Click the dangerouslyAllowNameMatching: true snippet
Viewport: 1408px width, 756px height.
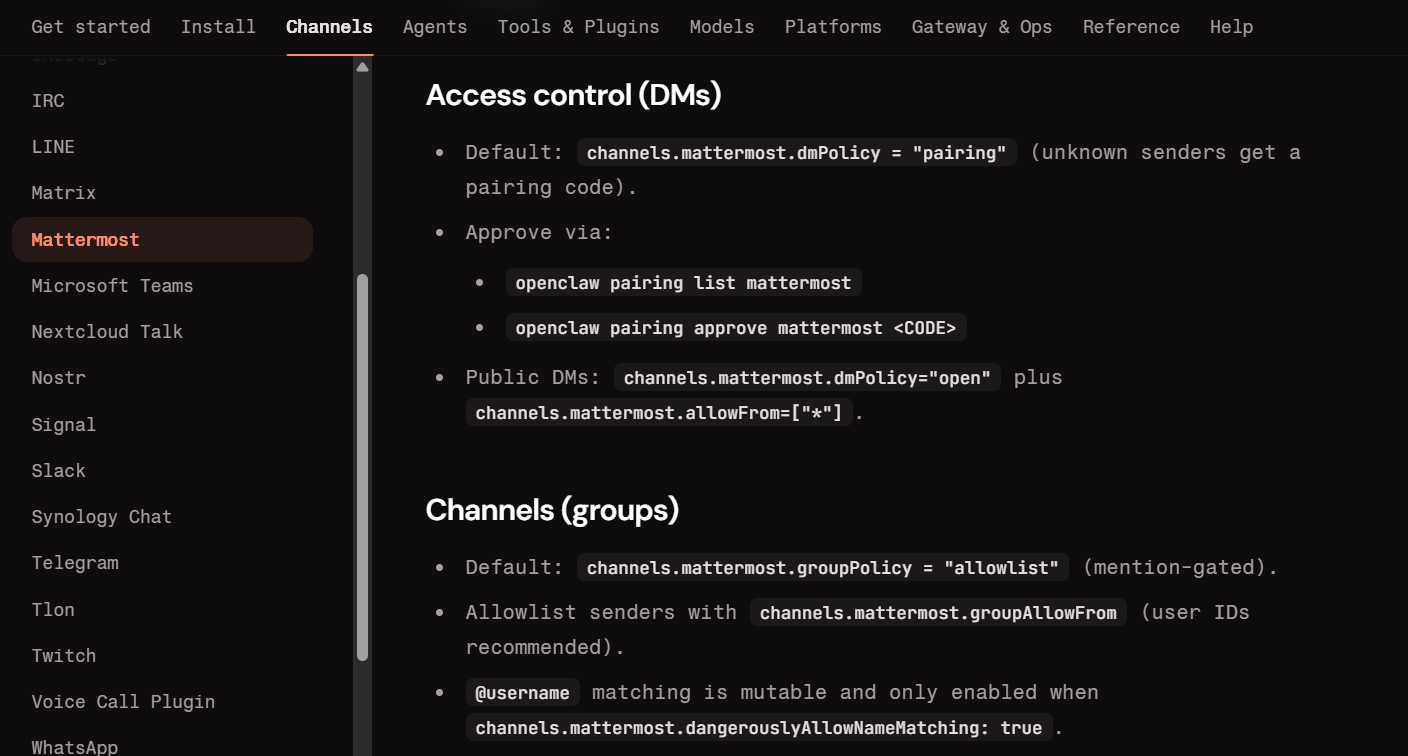pos(759,728)
